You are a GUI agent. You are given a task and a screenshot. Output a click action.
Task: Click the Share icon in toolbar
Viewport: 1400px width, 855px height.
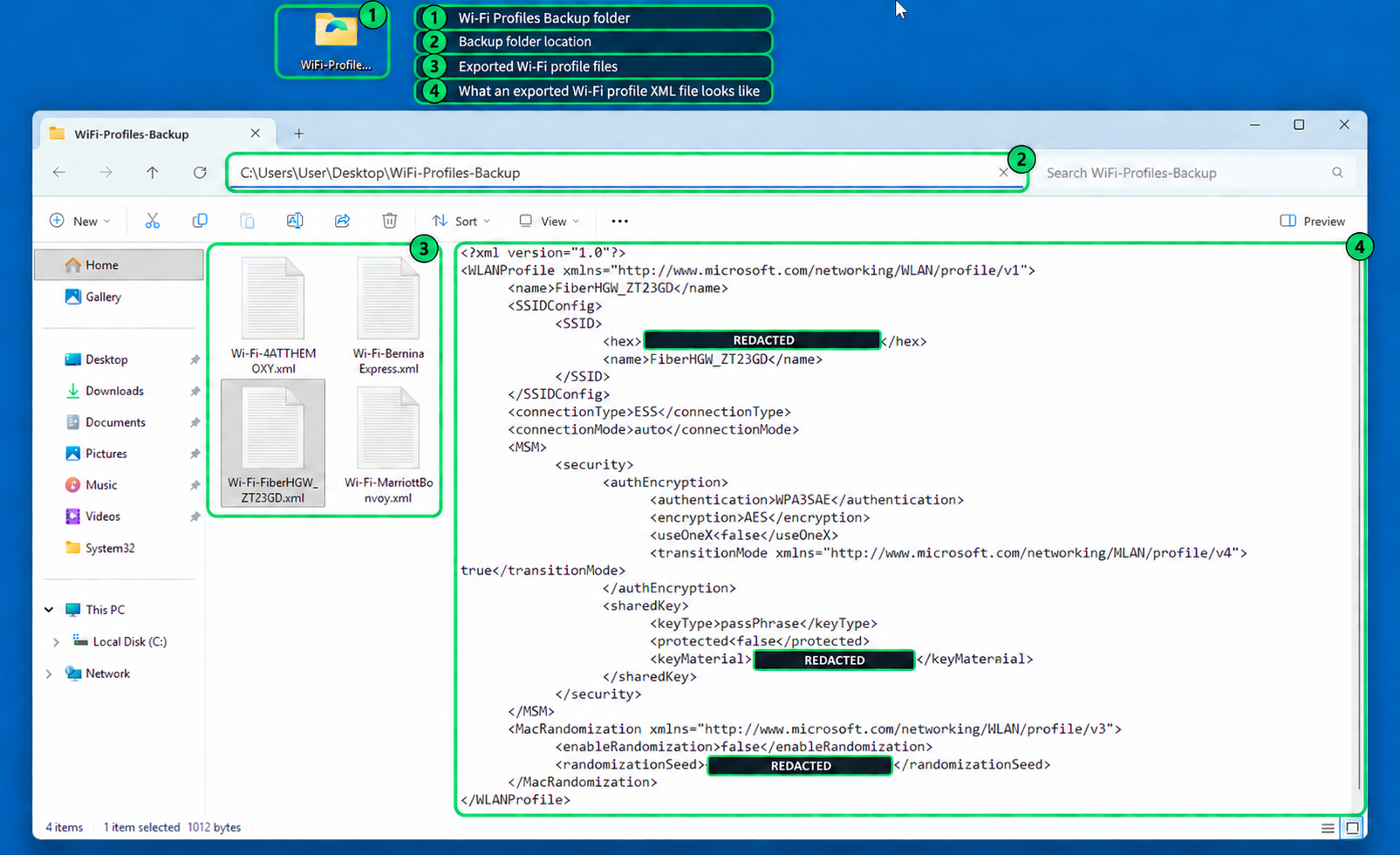click(x=342, y=221)
